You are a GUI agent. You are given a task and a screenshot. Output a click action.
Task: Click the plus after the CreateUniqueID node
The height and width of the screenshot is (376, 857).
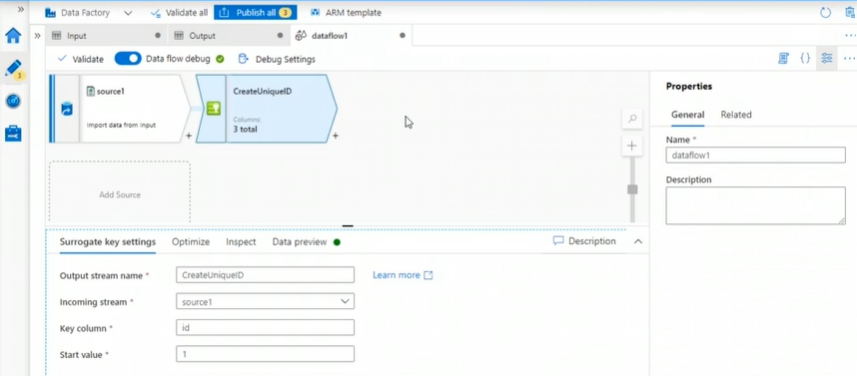coord(336,136)
